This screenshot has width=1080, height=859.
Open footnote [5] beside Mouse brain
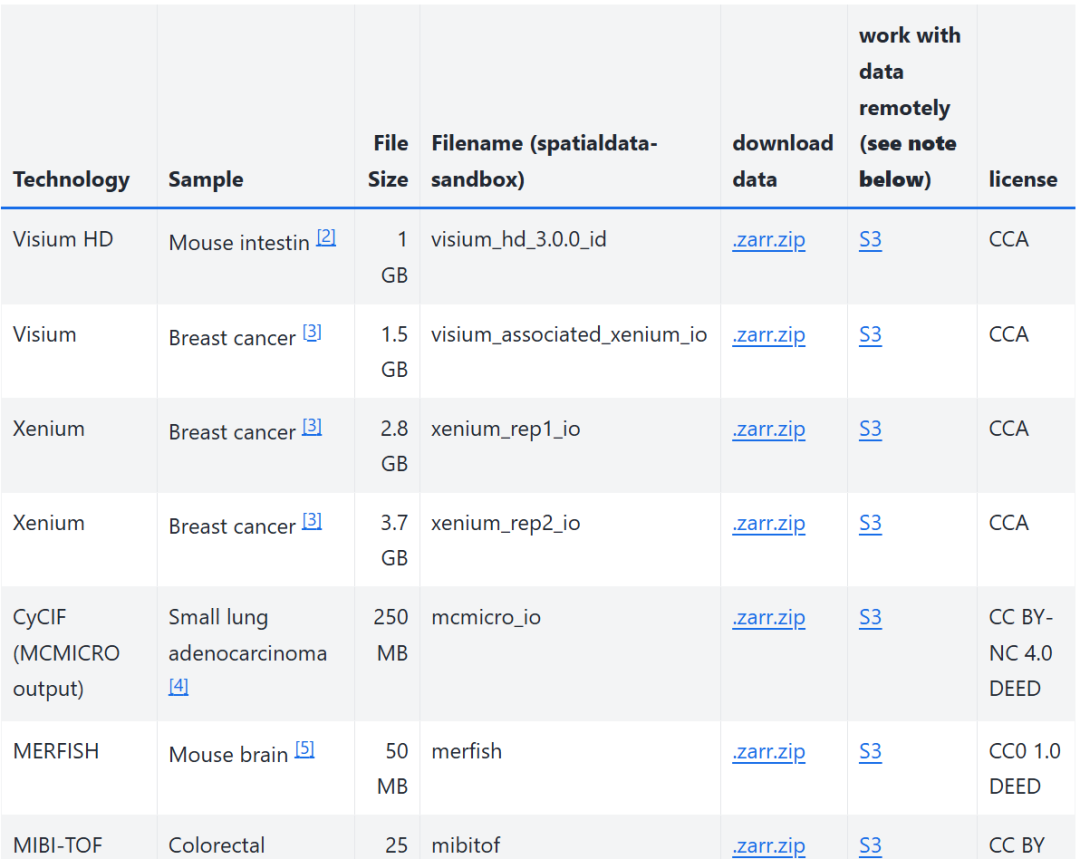(x=304, y=749)
